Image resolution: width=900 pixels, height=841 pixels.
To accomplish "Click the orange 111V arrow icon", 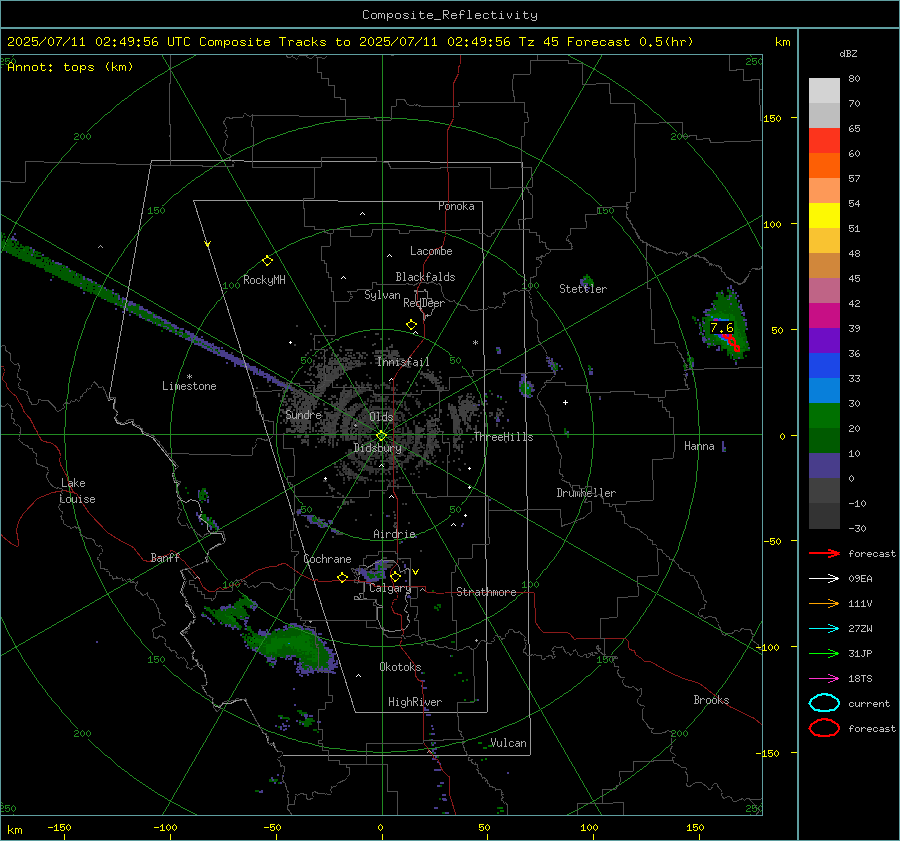I will 824,603.
